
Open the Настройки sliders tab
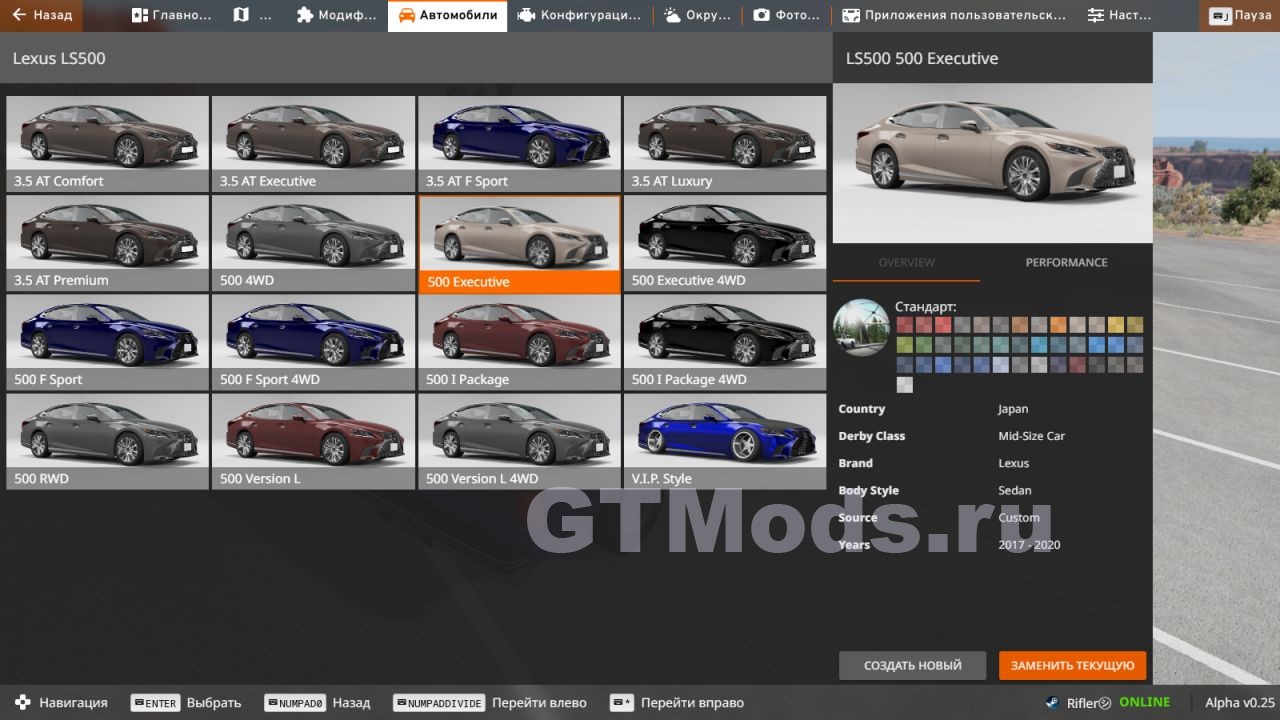point(1120,15)
